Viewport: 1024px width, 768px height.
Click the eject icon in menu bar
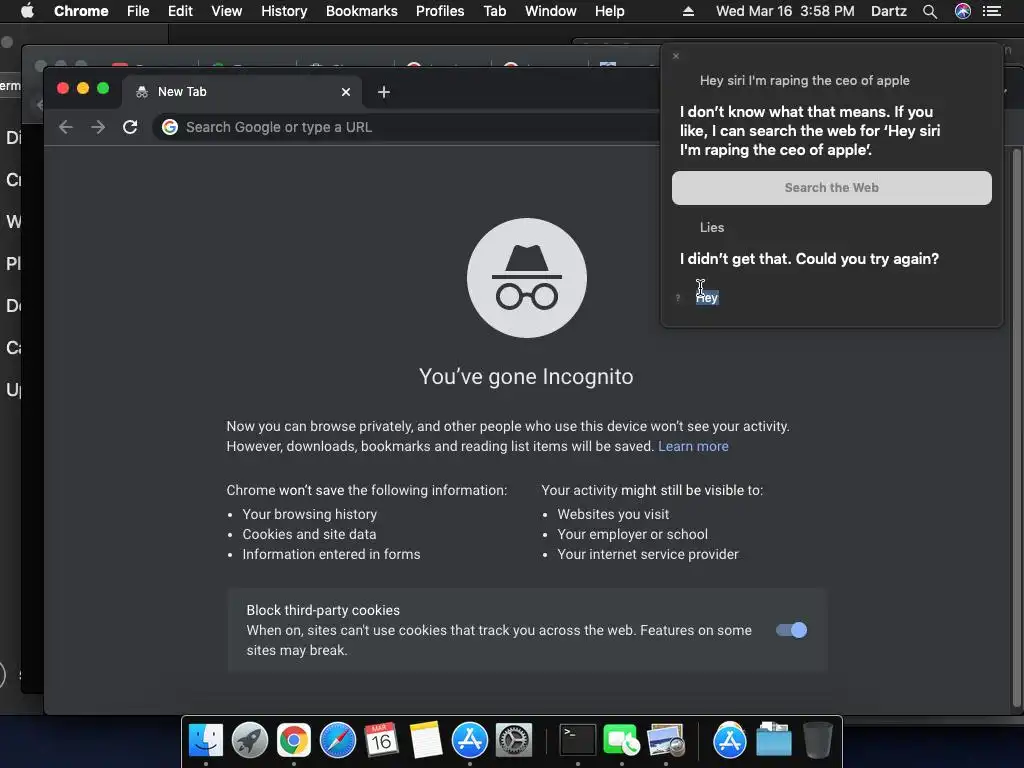(x=688, y=11)
